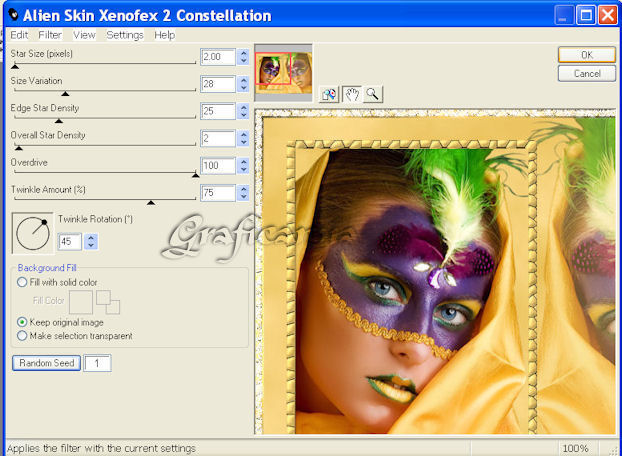This screenshot has width=622, height=456.
Task: Click the Show Original preview toggle icon
Action: click(x=329, y=94)
